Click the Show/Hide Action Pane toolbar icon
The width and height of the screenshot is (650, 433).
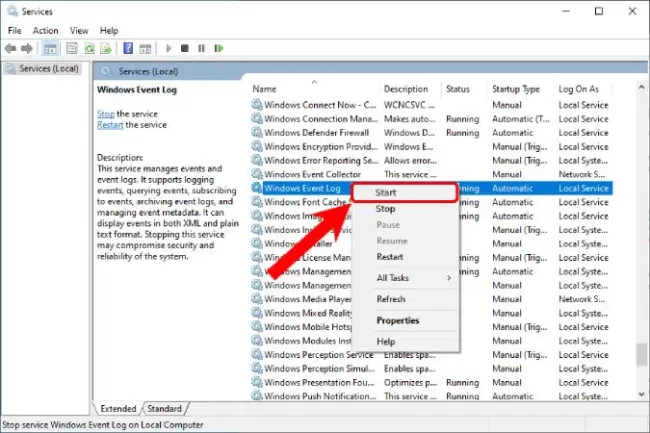point(145,49)
